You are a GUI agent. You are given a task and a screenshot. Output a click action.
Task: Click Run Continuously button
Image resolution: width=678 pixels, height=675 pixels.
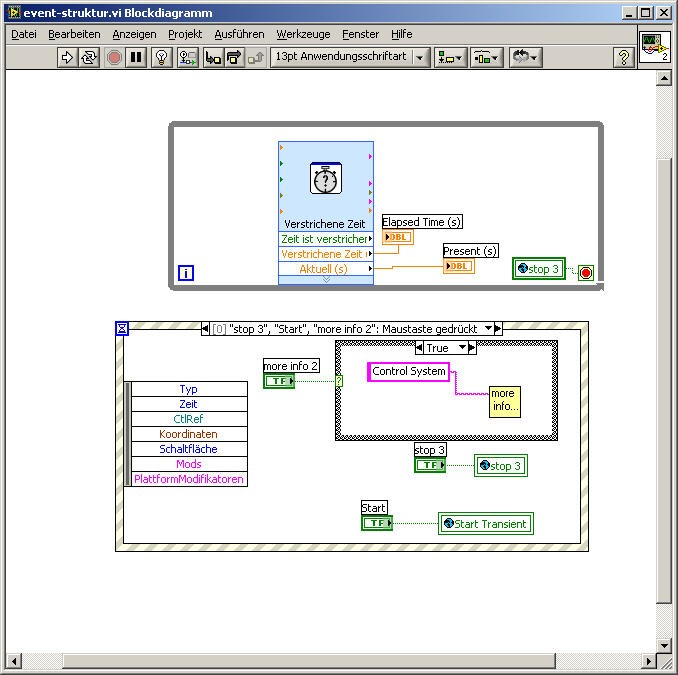pyautogui.click(x=89, y=57)
